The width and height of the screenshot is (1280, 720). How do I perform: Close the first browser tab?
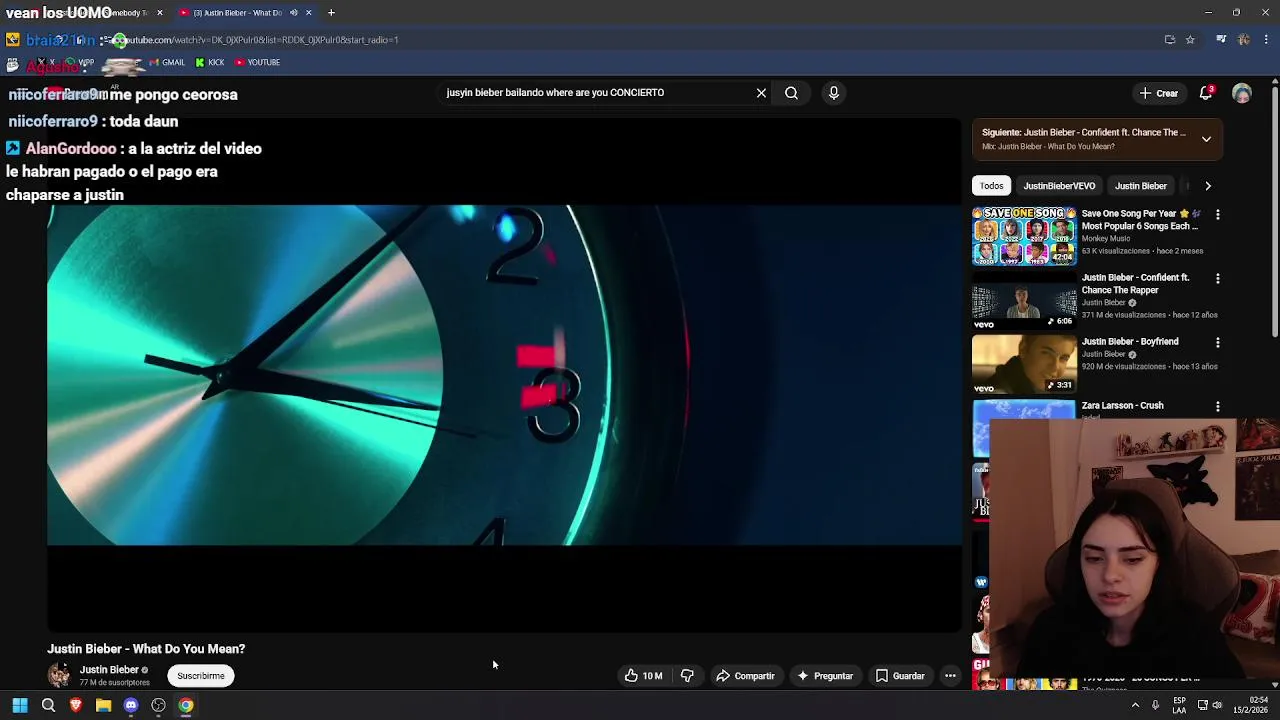click(x=159, y=13)
